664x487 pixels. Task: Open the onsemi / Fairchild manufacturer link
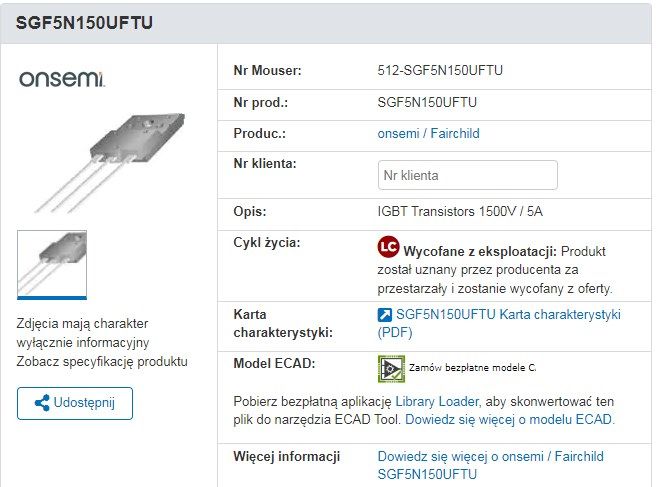tap(428, 133)
